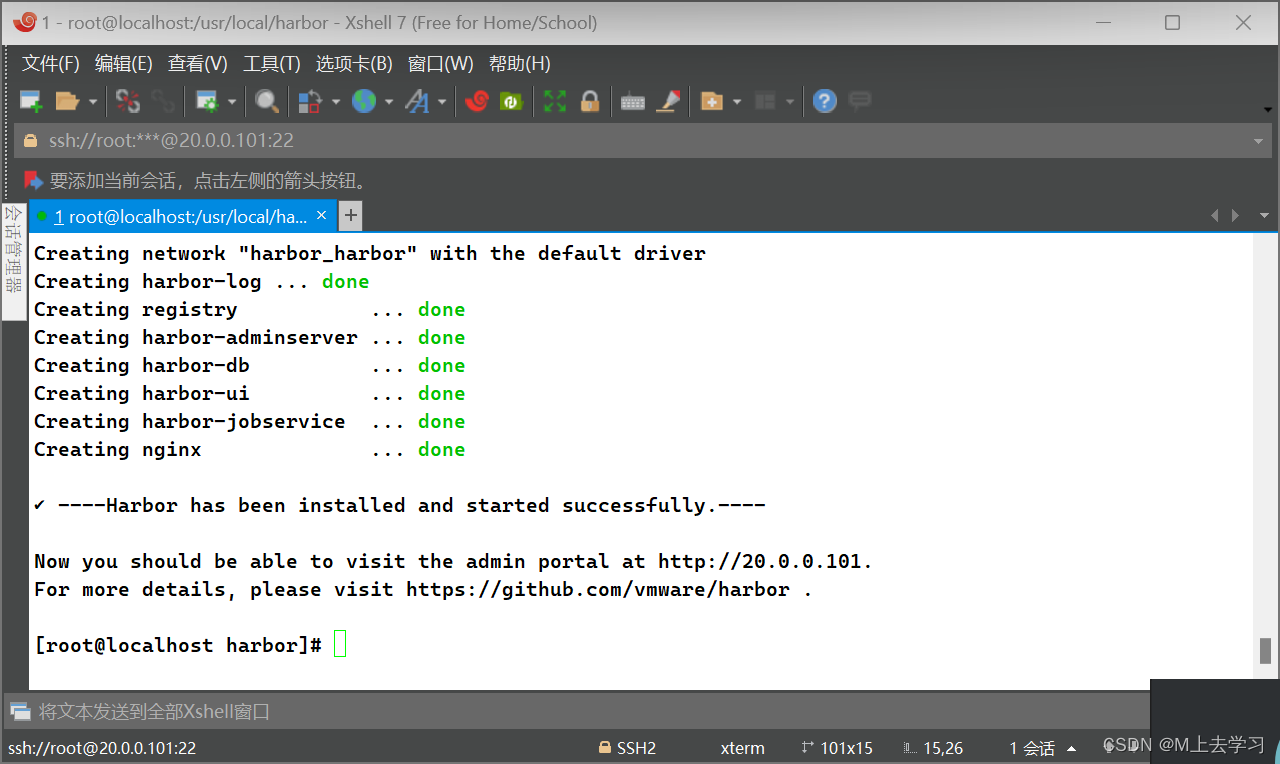Screen dimensions: 1280x764
Task: Add a new tab with plus button
Action: click(x=350, y=215)
